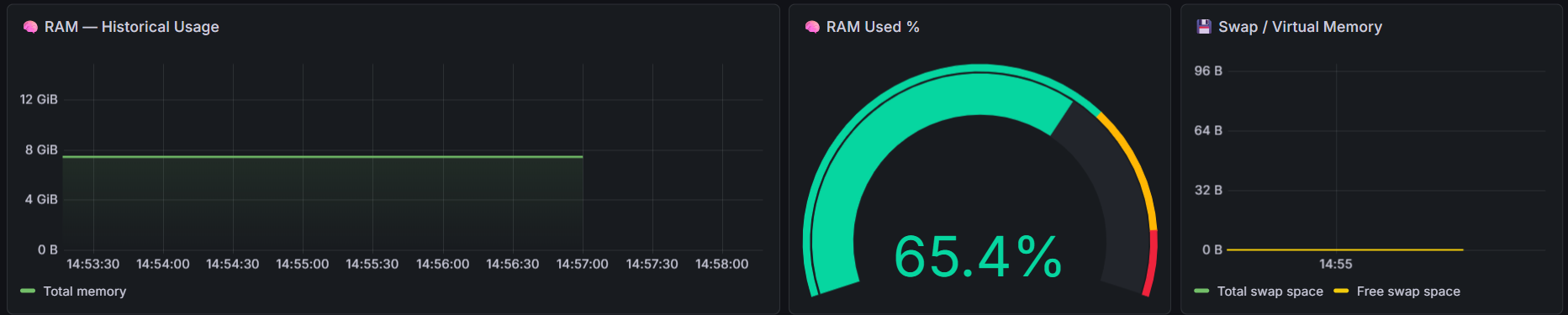Click the 14:54:00 time axis label
This screenshot has height=315, width=1568.
163,264
